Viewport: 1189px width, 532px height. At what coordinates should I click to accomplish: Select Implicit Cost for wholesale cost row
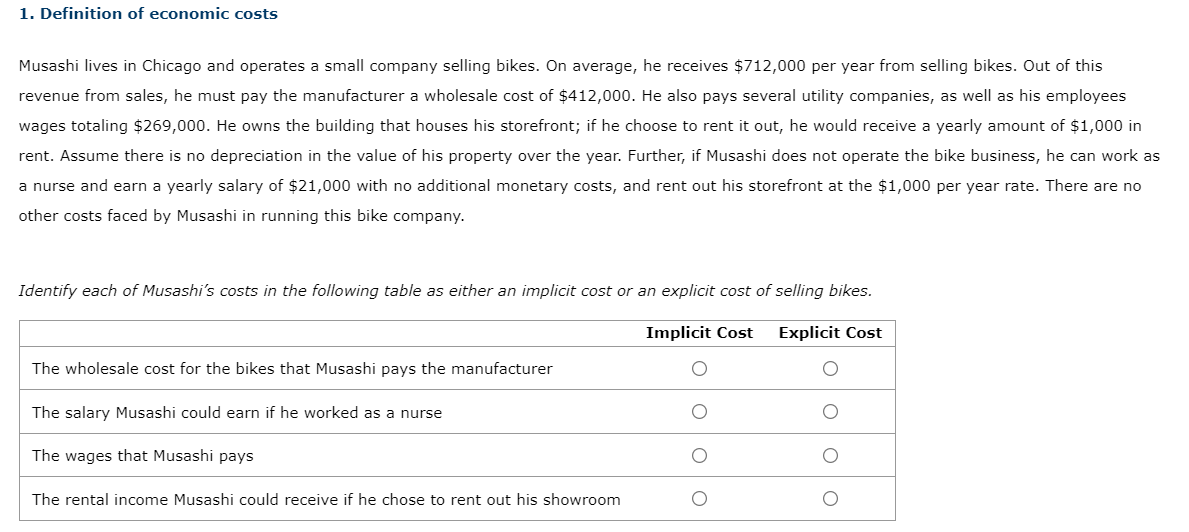[699, 369]
